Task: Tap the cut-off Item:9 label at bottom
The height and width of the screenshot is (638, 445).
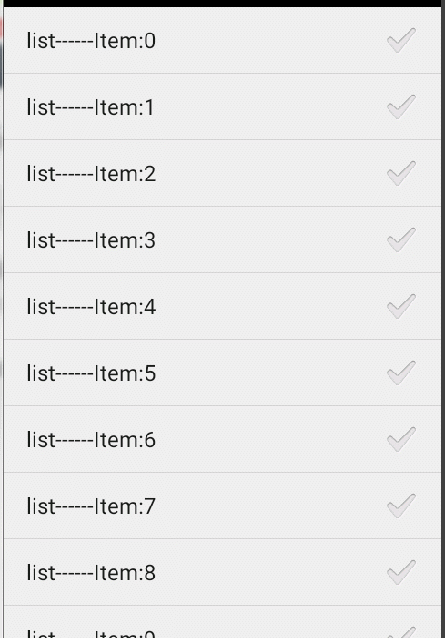Action: 91,634
